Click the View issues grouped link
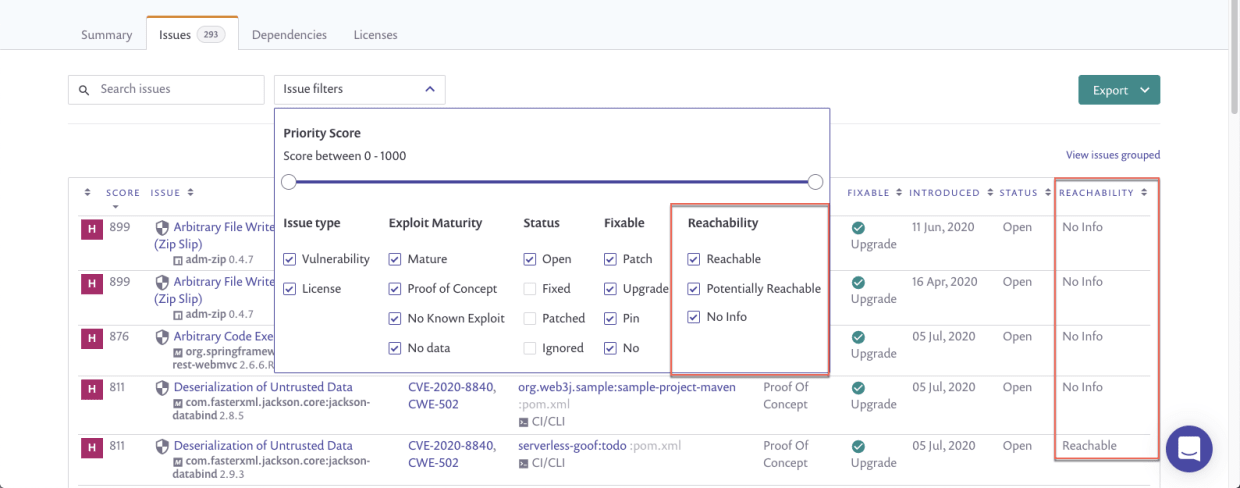This screenshot has height=488, width=1240. click(x=1113, y=155)
